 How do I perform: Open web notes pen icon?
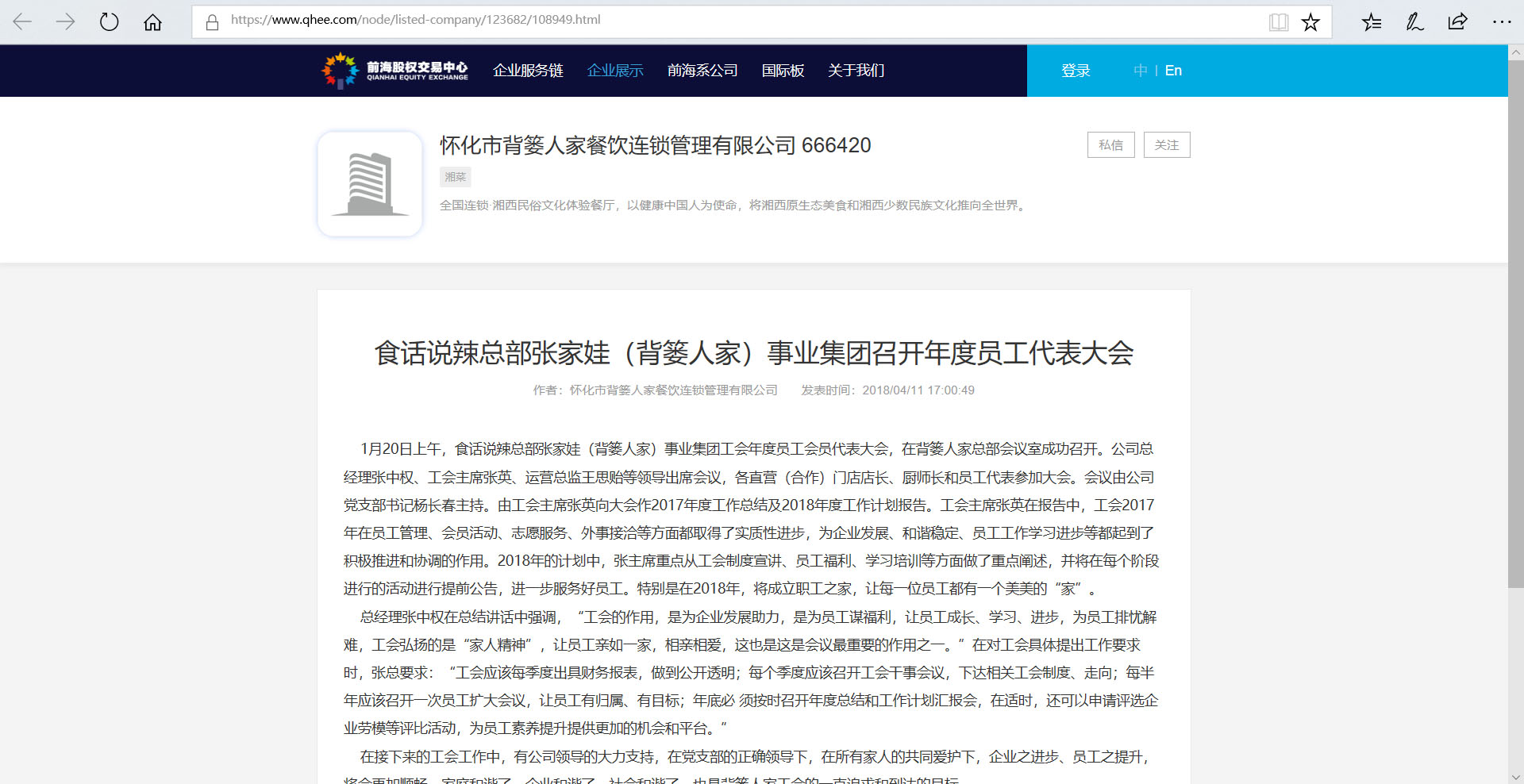tap(1414, 22)
